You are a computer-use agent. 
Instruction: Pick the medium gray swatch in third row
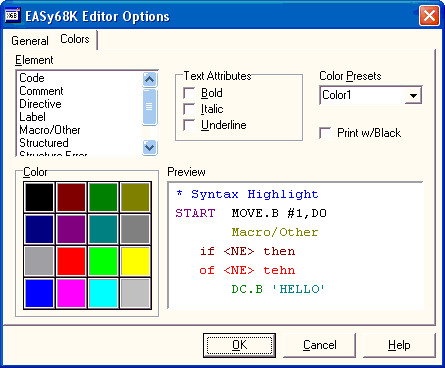click(x=39, y=261)
